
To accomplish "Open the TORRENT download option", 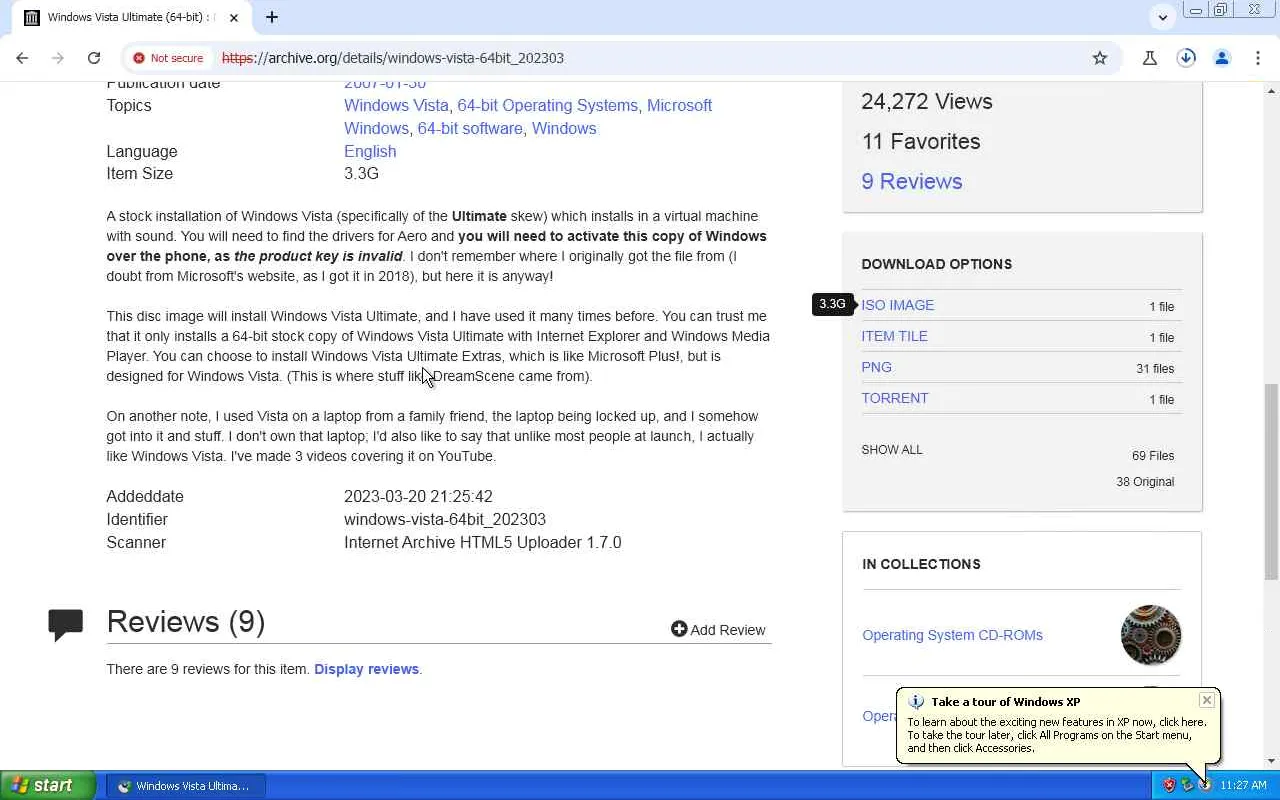I will click(x=895, y=398).
